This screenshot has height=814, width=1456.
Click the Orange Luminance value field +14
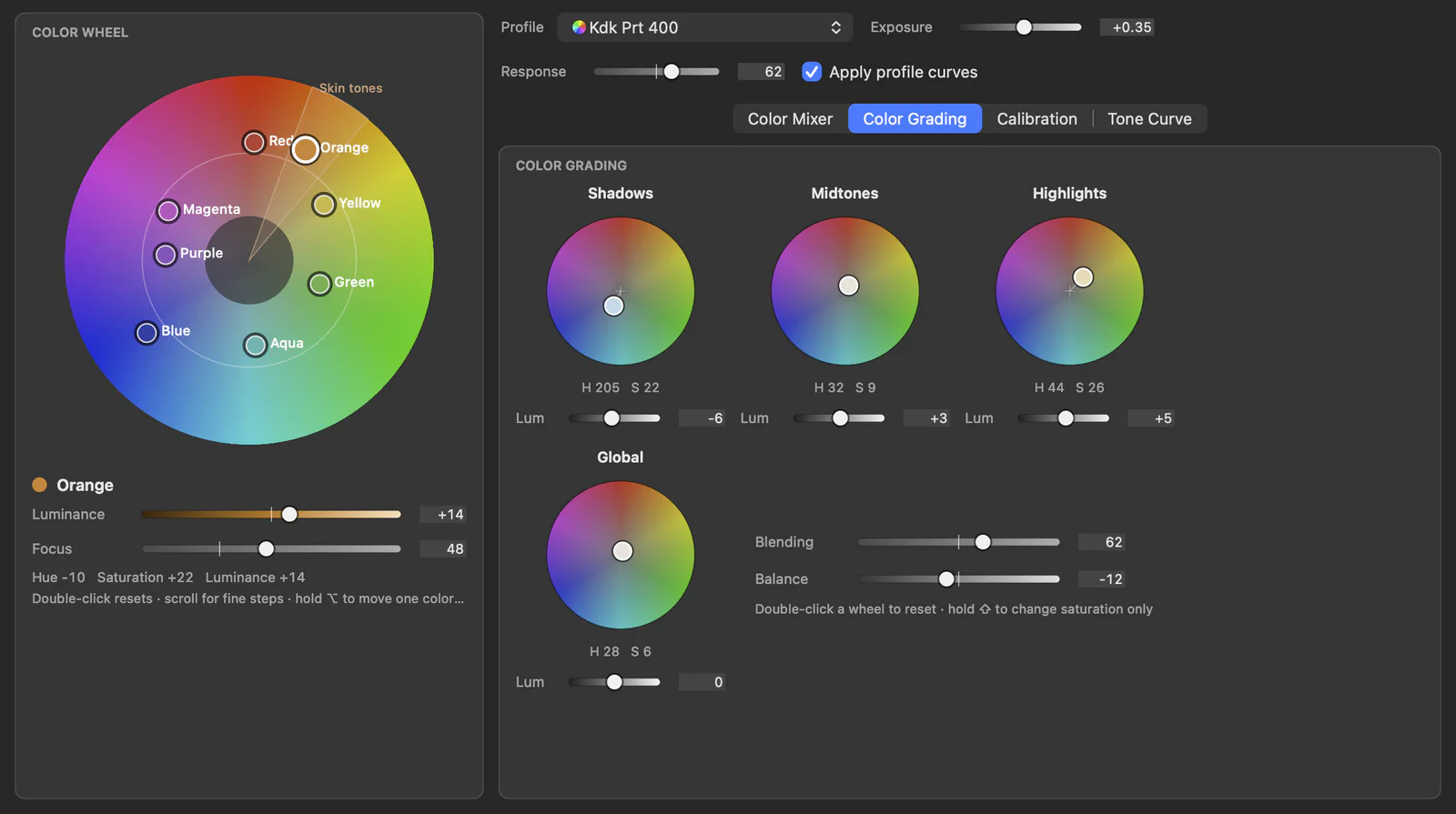click(443, 515)
